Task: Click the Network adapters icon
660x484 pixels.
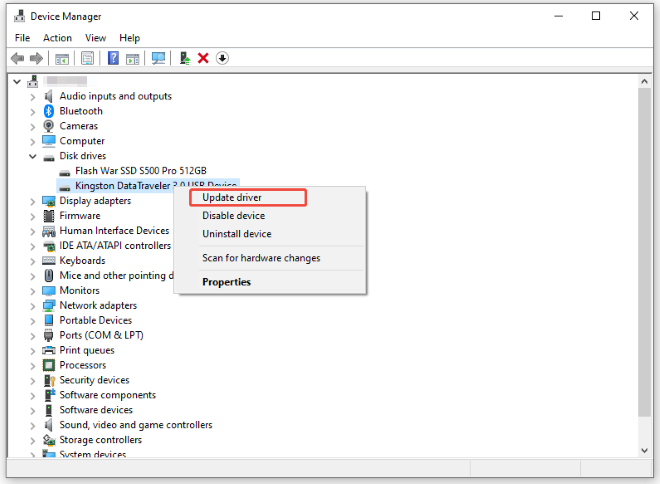Action: pyautogui.click(x=49, y=306)
